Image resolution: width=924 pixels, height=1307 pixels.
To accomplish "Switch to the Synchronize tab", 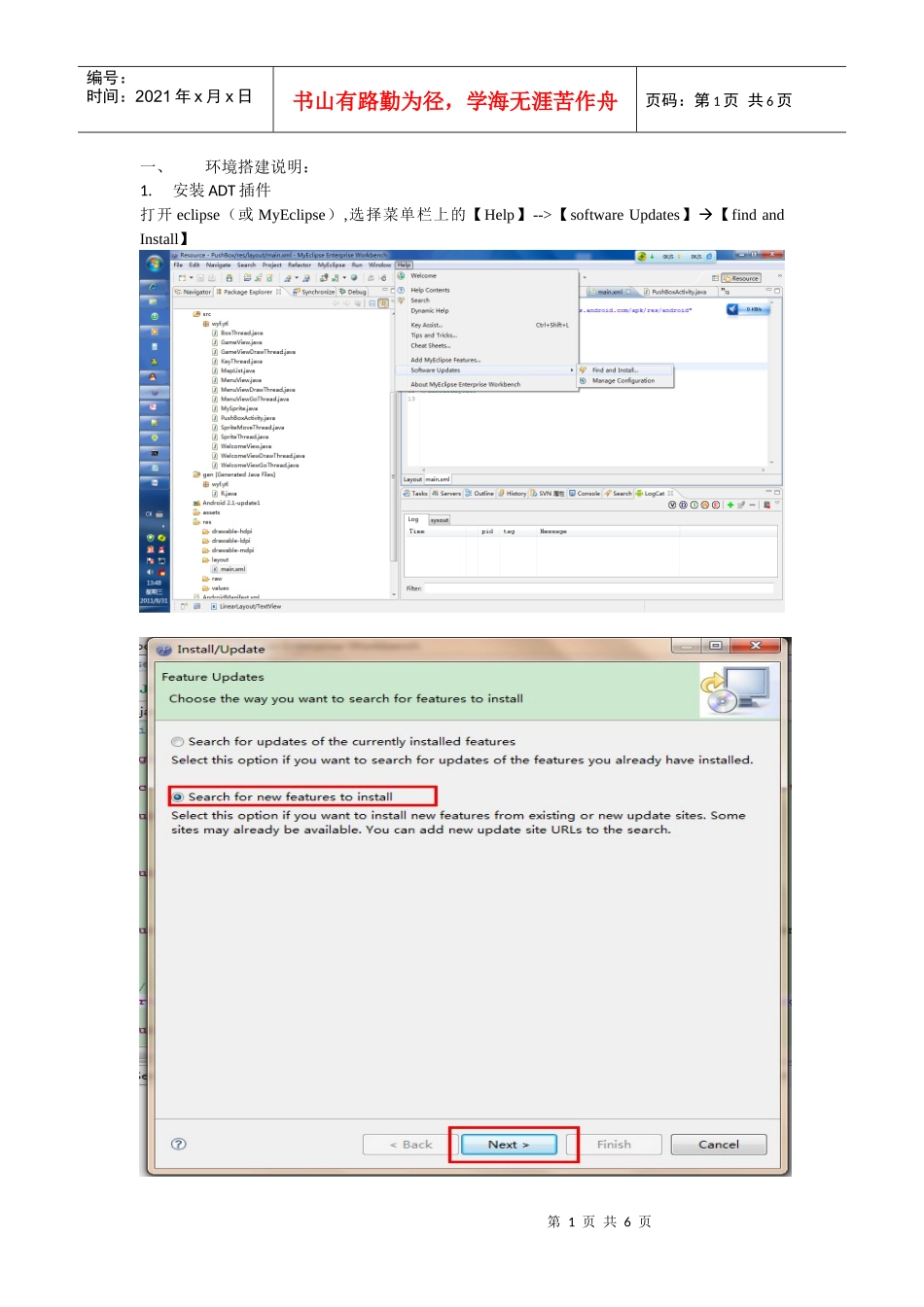I will click(x=313, y=292).
